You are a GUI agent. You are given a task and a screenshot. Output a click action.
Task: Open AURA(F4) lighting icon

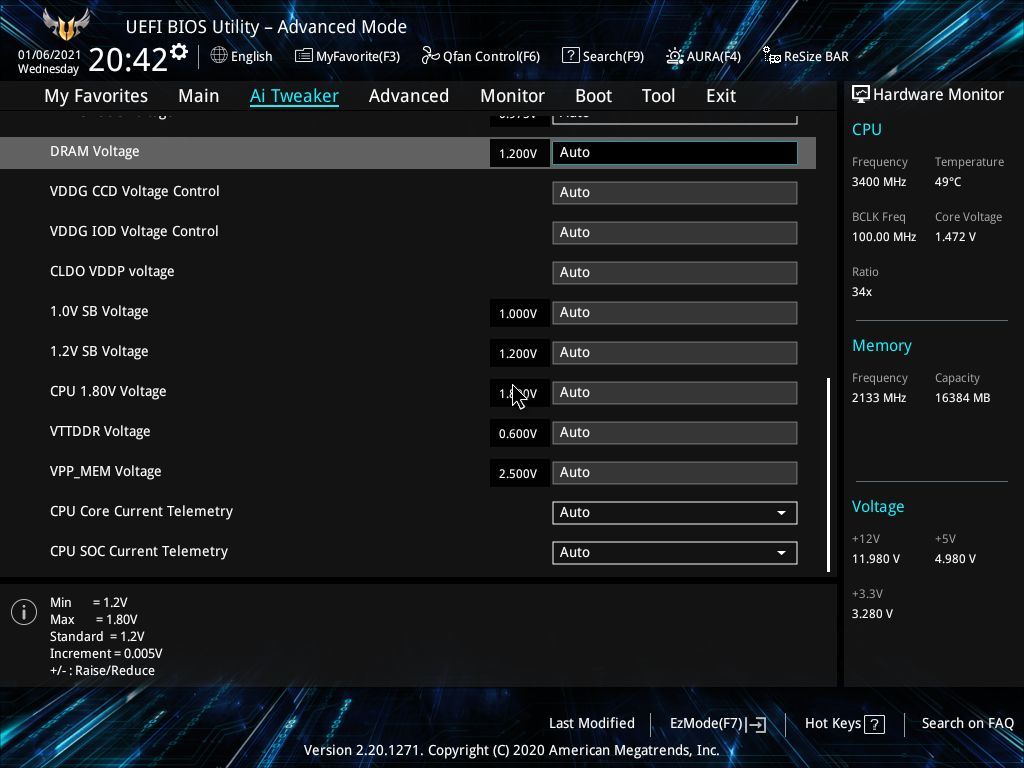point(675,56)
